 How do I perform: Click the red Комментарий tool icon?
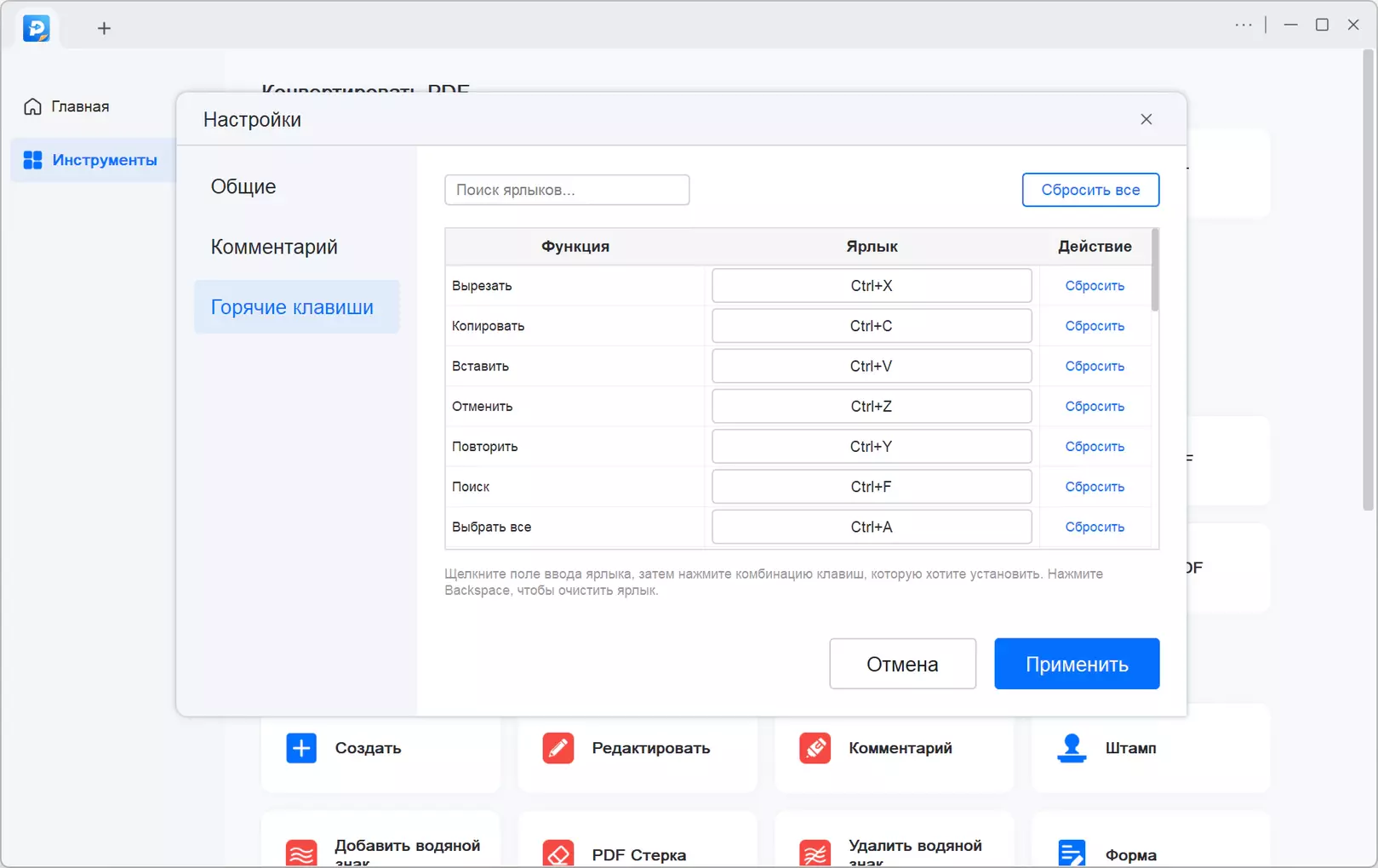tap(815, 748)
